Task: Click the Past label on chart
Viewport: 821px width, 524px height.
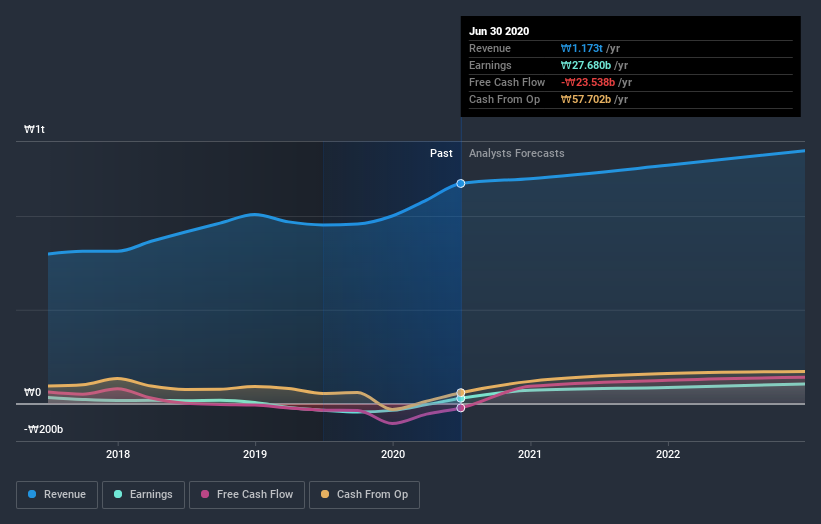Action: pyautogui.click(x=441, y=153)
